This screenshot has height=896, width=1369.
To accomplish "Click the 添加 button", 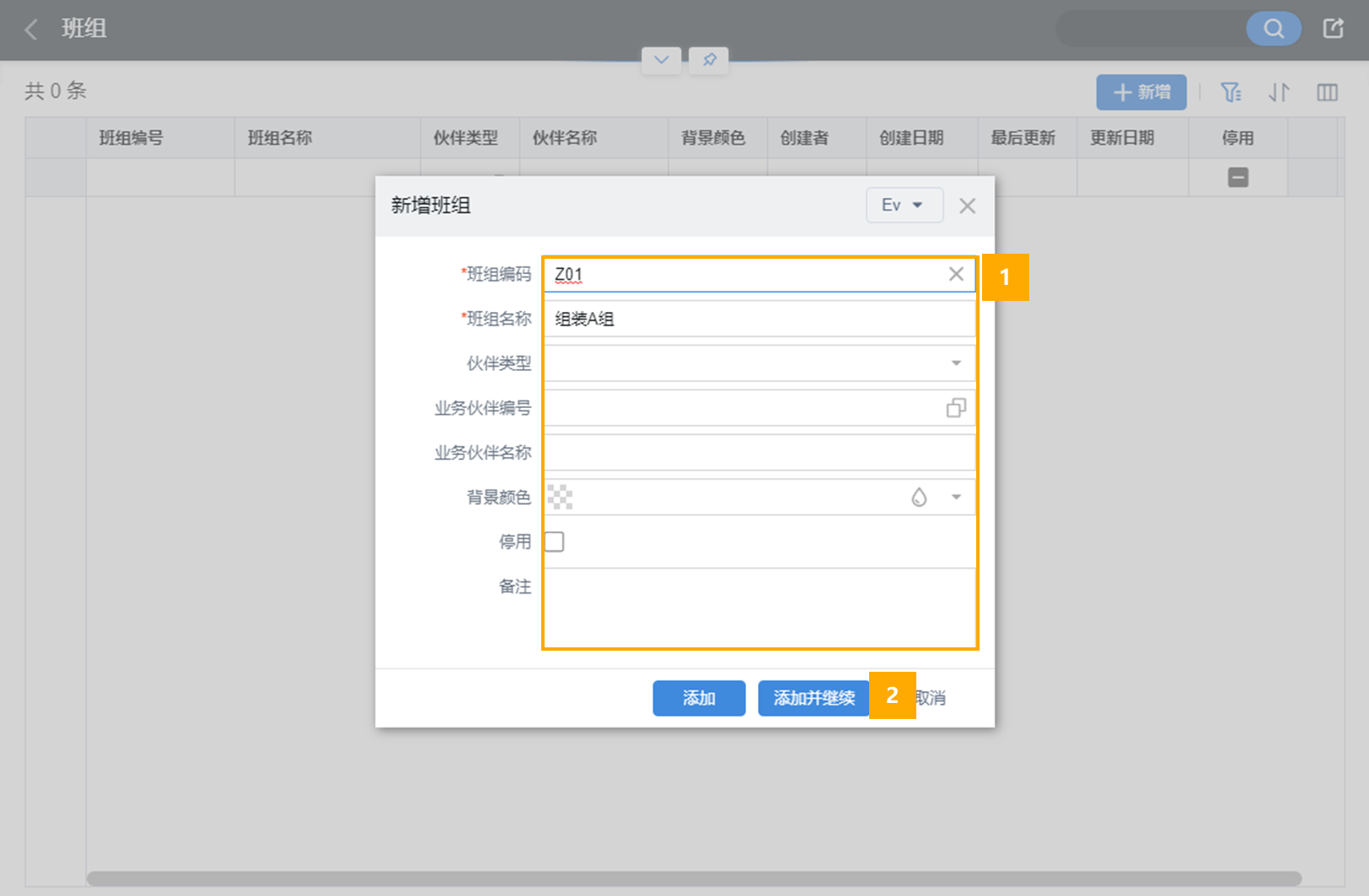I will tap(699, 698).
